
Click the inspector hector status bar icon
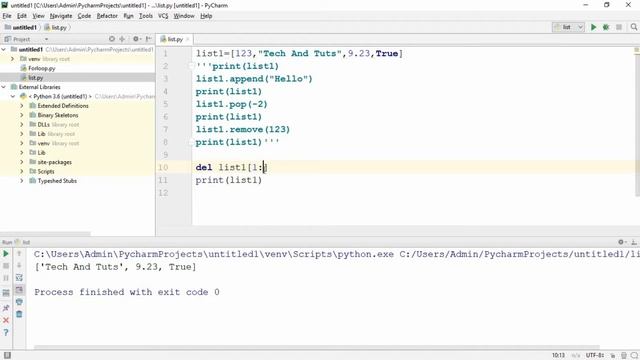coord(624,356)
